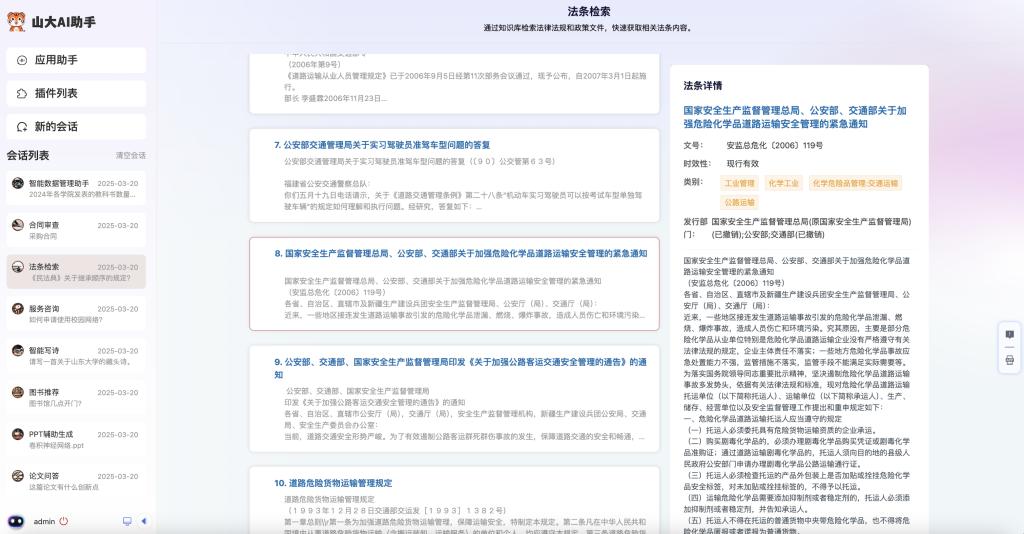The width and height of the screenshot is (1024, 534).
Task: Click the 插件列表 puzzle icon
Action: 22,93
